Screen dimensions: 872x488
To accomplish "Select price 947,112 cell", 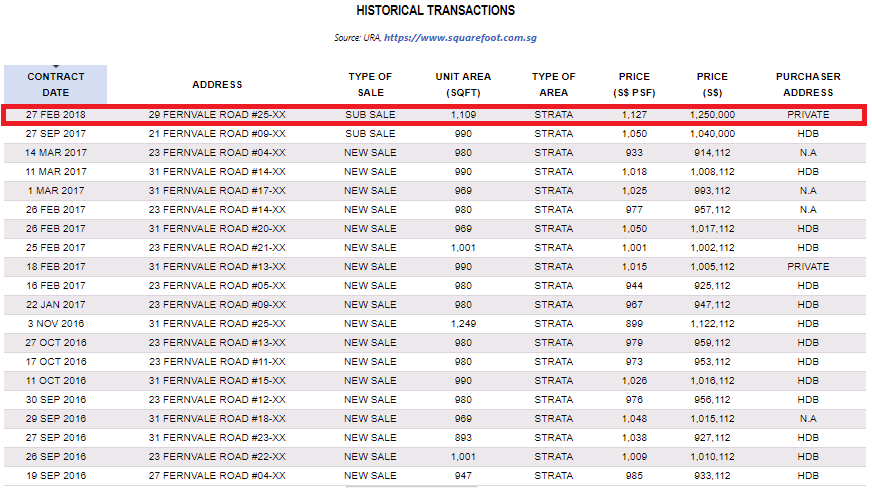I will tap(712, 305).
